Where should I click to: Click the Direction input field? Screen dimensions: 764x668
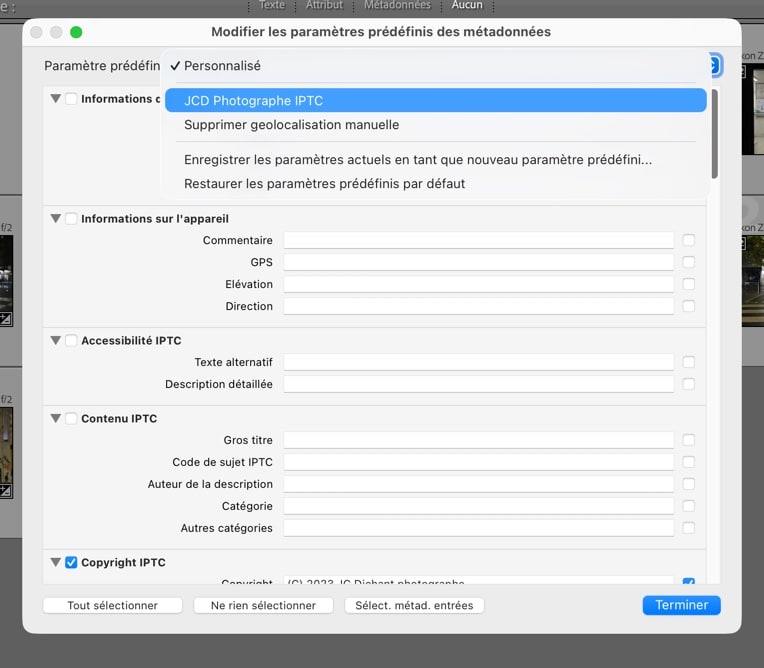[478, 306]
